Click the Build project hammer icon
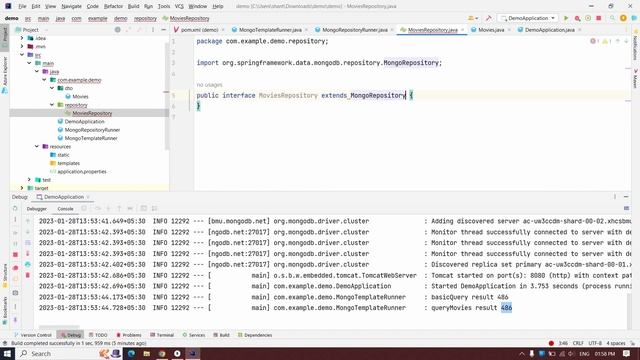This screenshot has height=360, width=640. (x=489, y=18)
